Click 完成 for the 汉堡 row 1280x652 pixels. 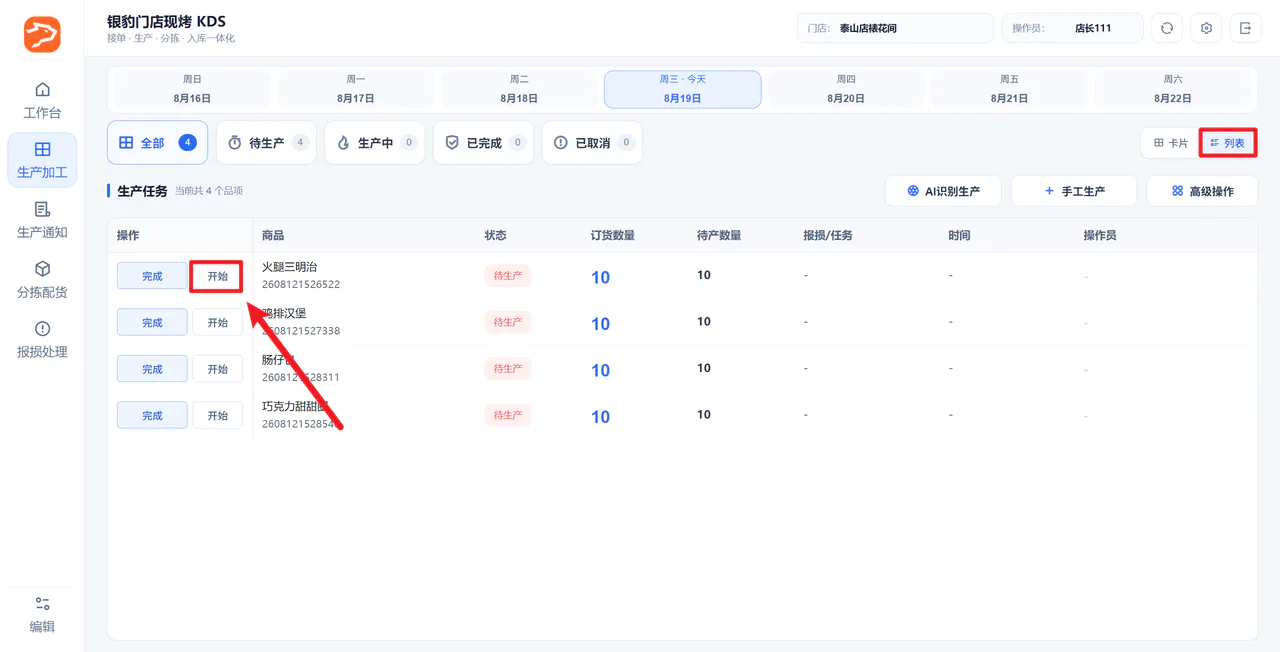tap(152, 322)
